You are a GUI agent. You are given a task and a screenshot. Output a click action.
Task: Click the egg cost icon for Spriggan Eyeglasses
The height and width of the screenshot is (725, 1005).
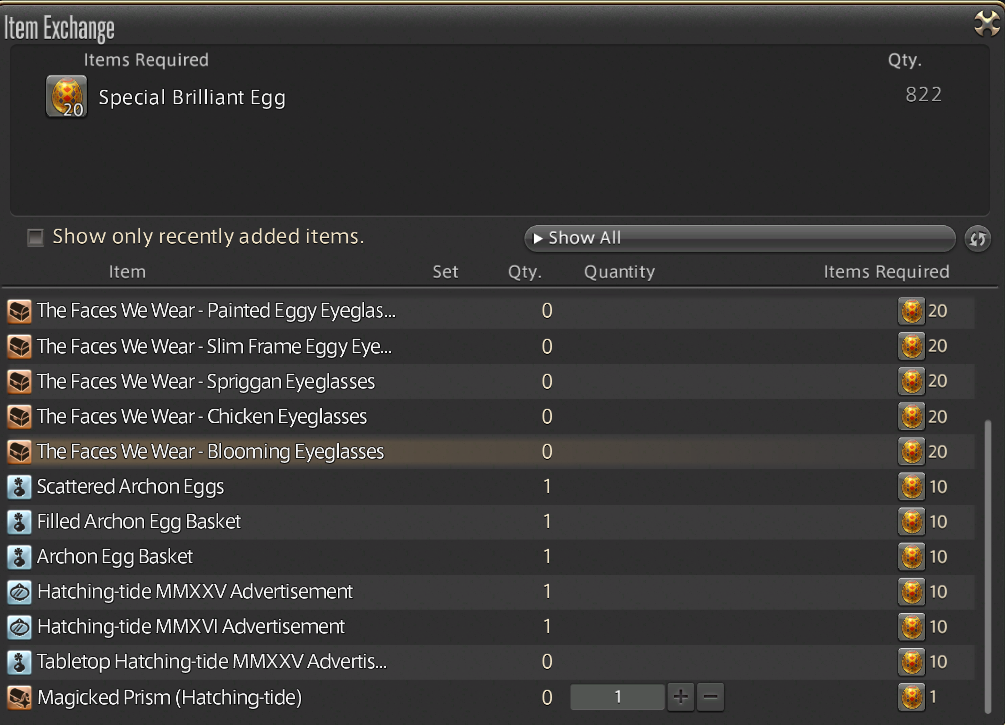[x=911, y=382]
